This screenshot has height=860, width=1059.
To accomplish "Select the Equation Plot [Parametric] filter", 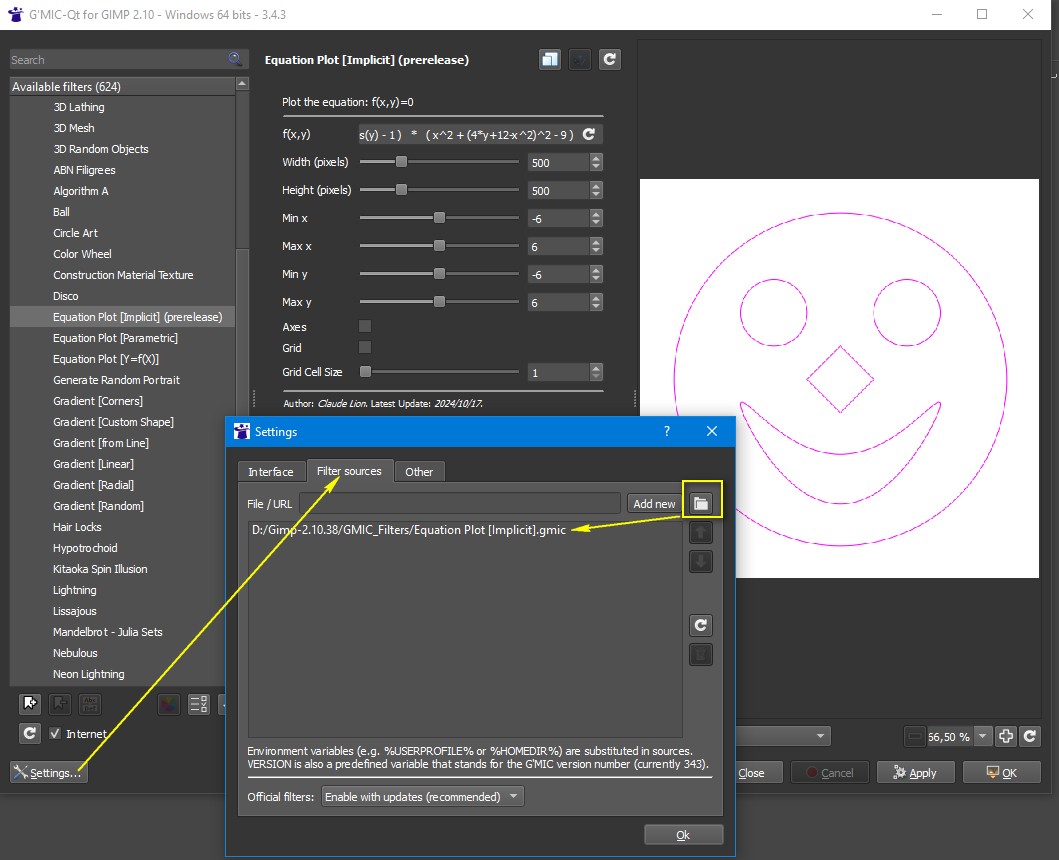I will tap(115, 338).
